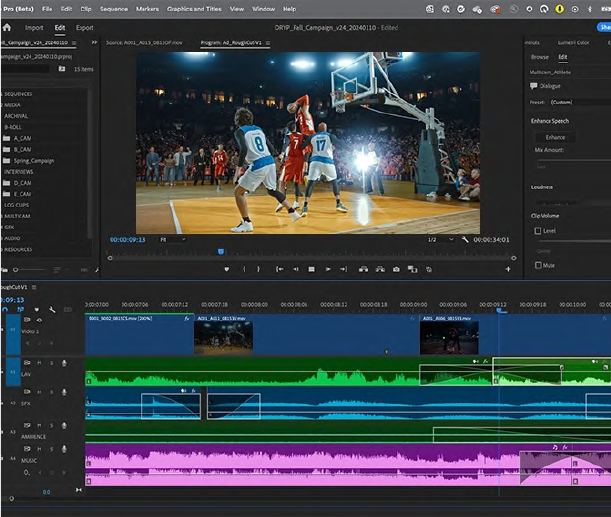Image resolution: width=611 pixels, height=517 pixels.
Task: Switch to the Export workspace tab
Action: [x=85, y=28]
